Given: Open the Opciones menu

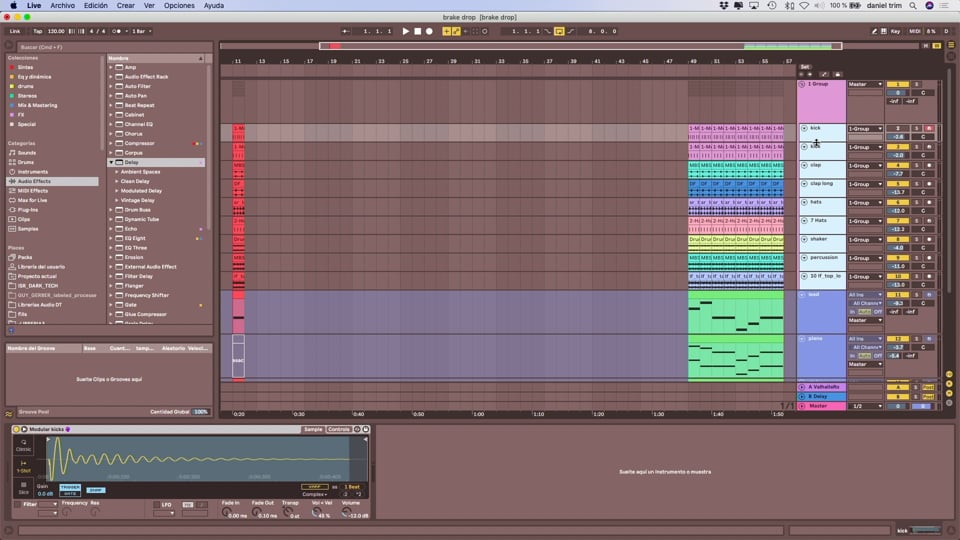Looking at the screenshot, I should (x=179, y=6).
